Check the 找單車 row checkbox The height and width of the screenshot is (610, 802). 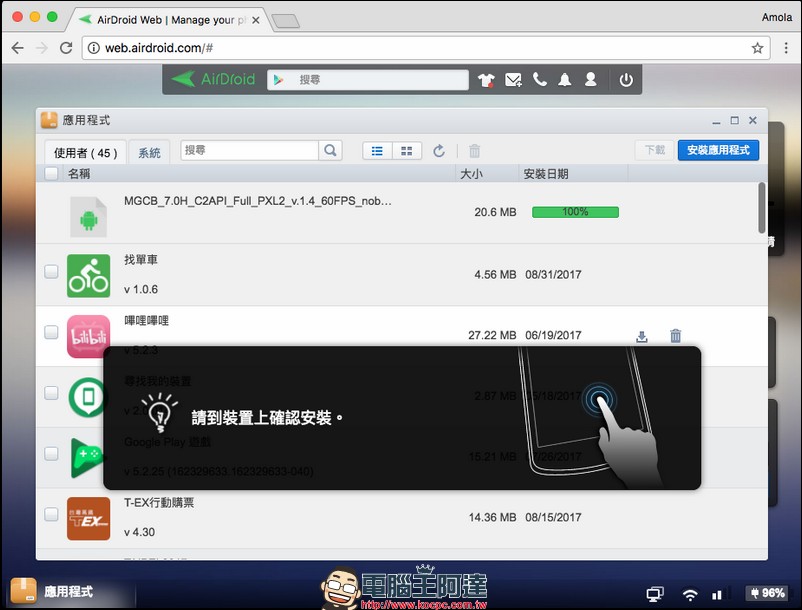click(51, 271)
